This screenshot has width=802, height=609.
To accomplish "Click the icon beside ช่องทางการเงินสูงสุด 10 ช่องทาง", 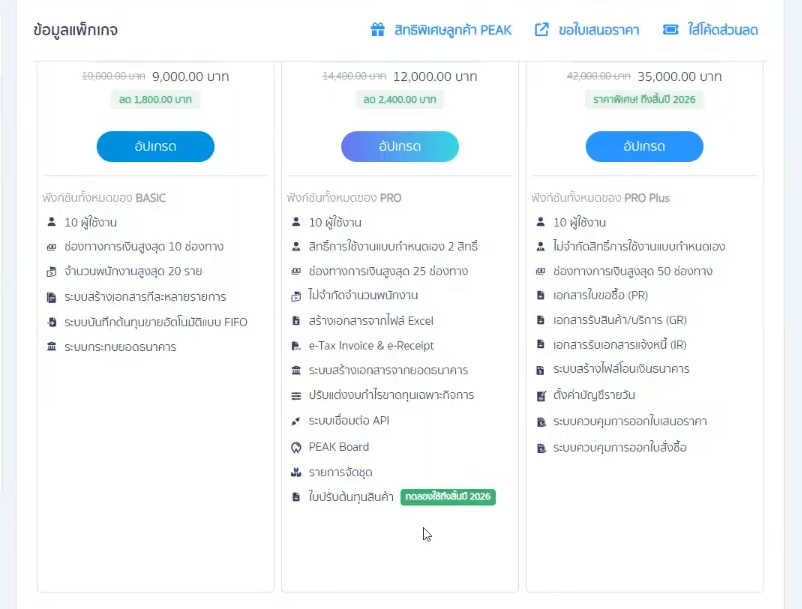I will [x=51, y=247].
